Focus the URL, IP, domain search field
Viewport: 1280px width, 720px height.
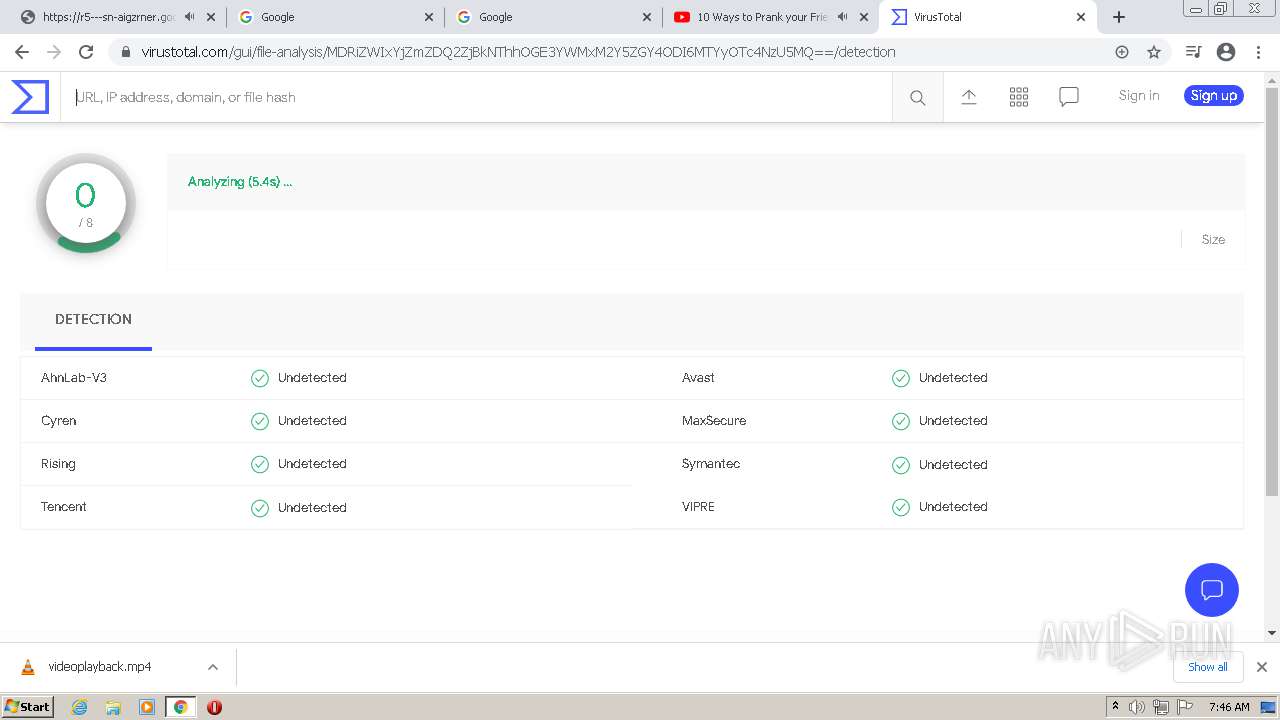pos(477,97)
